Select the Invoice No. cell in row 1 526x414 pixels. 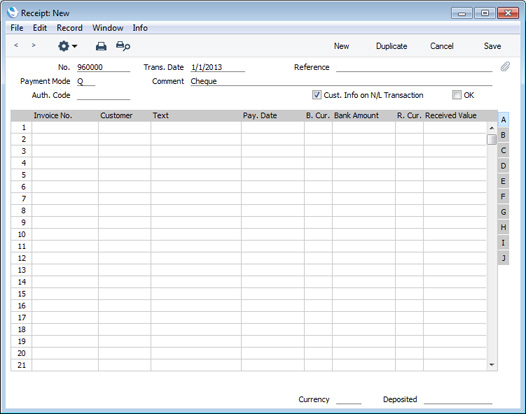click(x=65, y=127)
